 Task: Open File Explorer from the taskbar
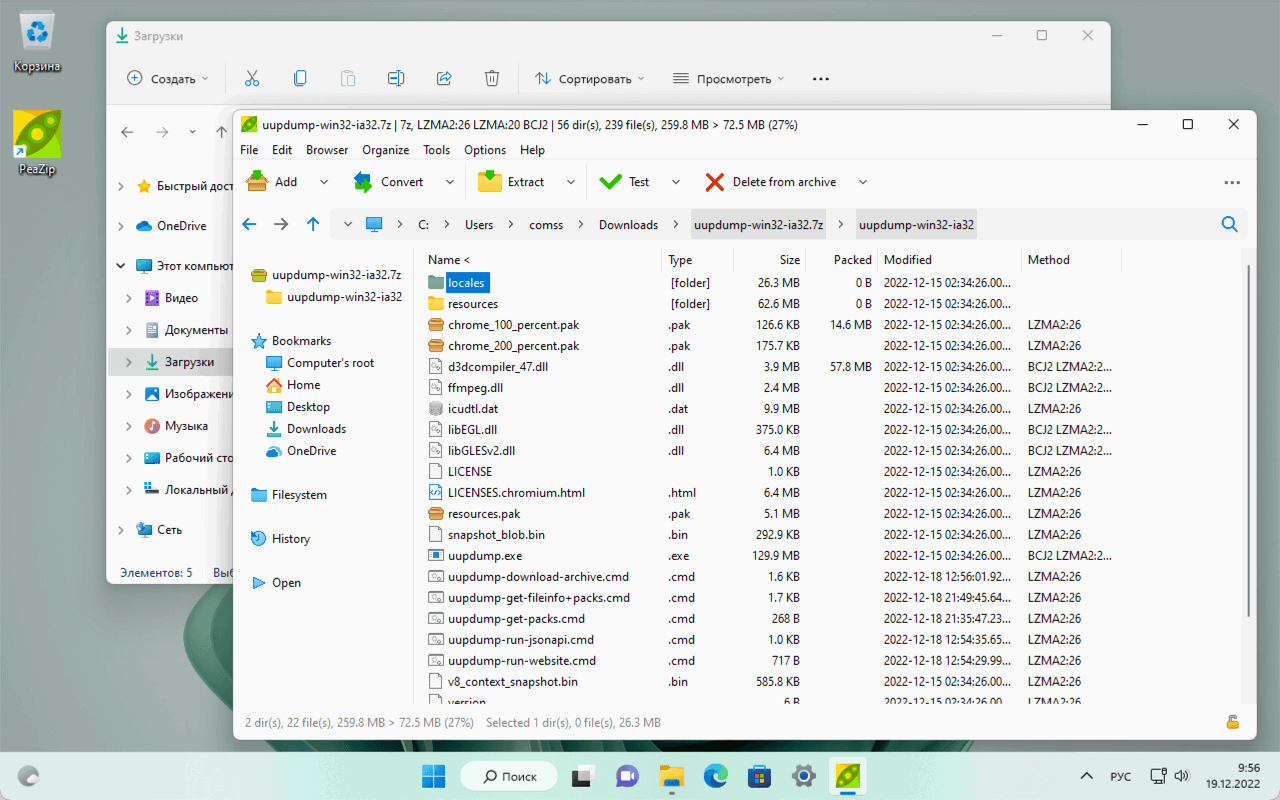(x=672, y=776)
